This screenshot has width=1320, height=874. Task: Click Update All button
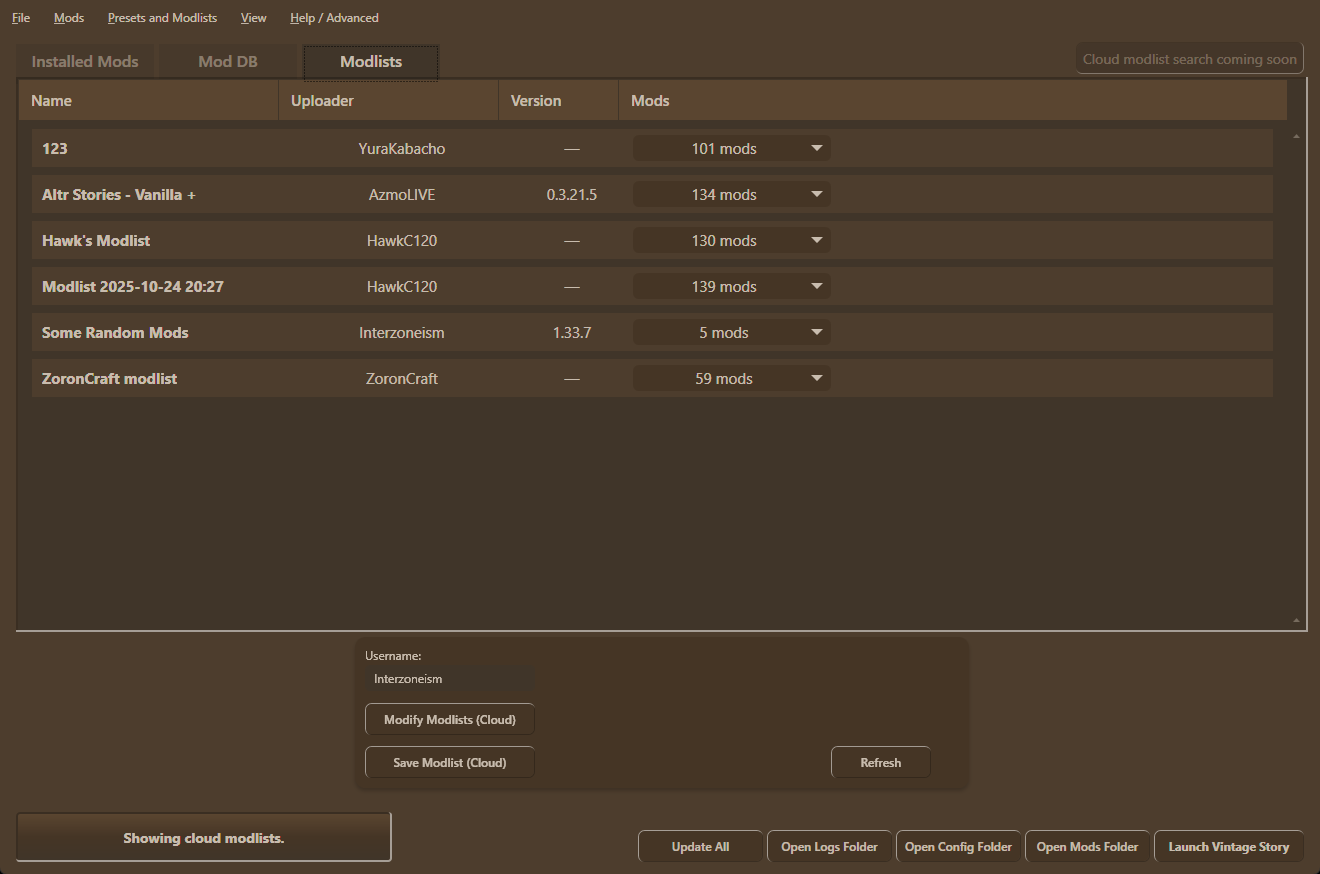(x=700, y=847)
